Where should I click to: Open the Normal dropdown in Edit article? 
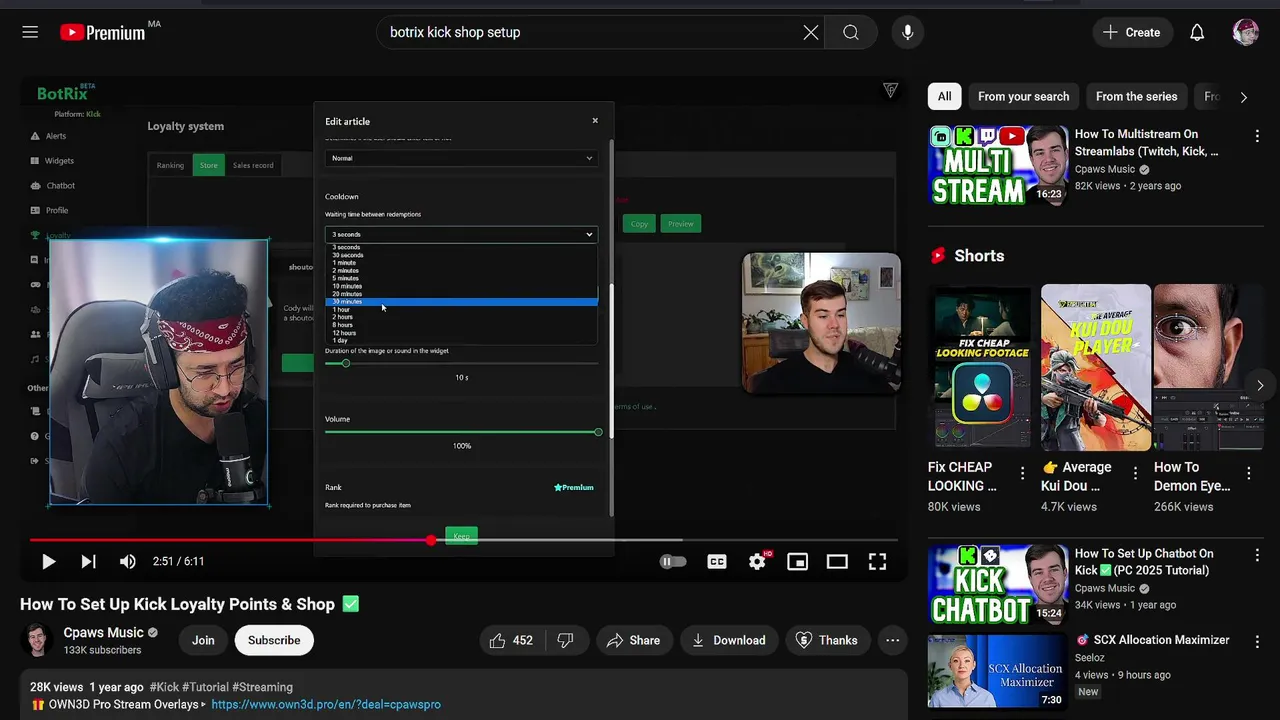[x=461, y=158]
